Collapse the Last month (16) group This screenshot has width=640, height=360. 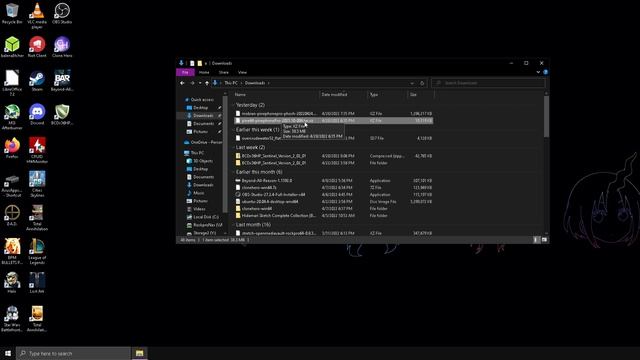234,225
